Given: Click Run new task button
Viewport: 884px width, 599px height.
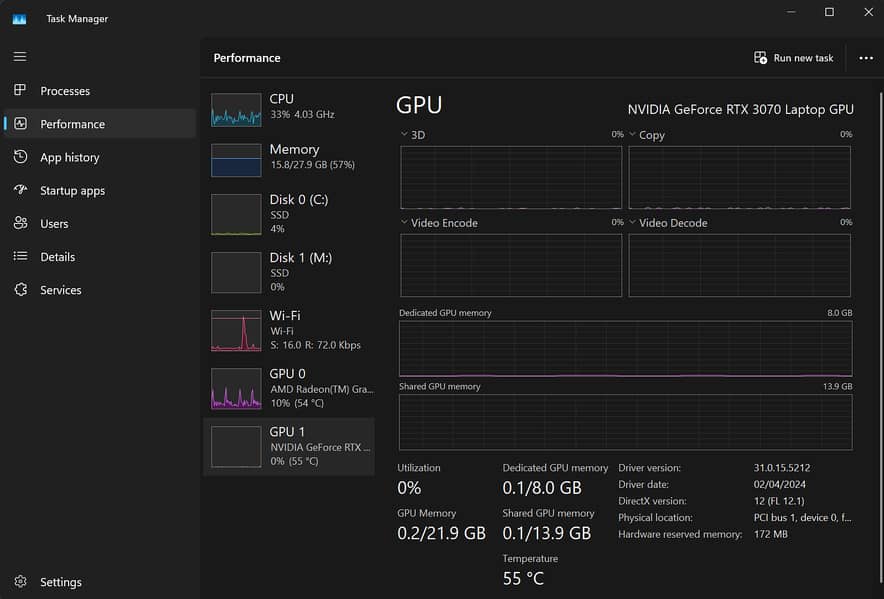Looking at the screenshot, I should coord(794,58).
